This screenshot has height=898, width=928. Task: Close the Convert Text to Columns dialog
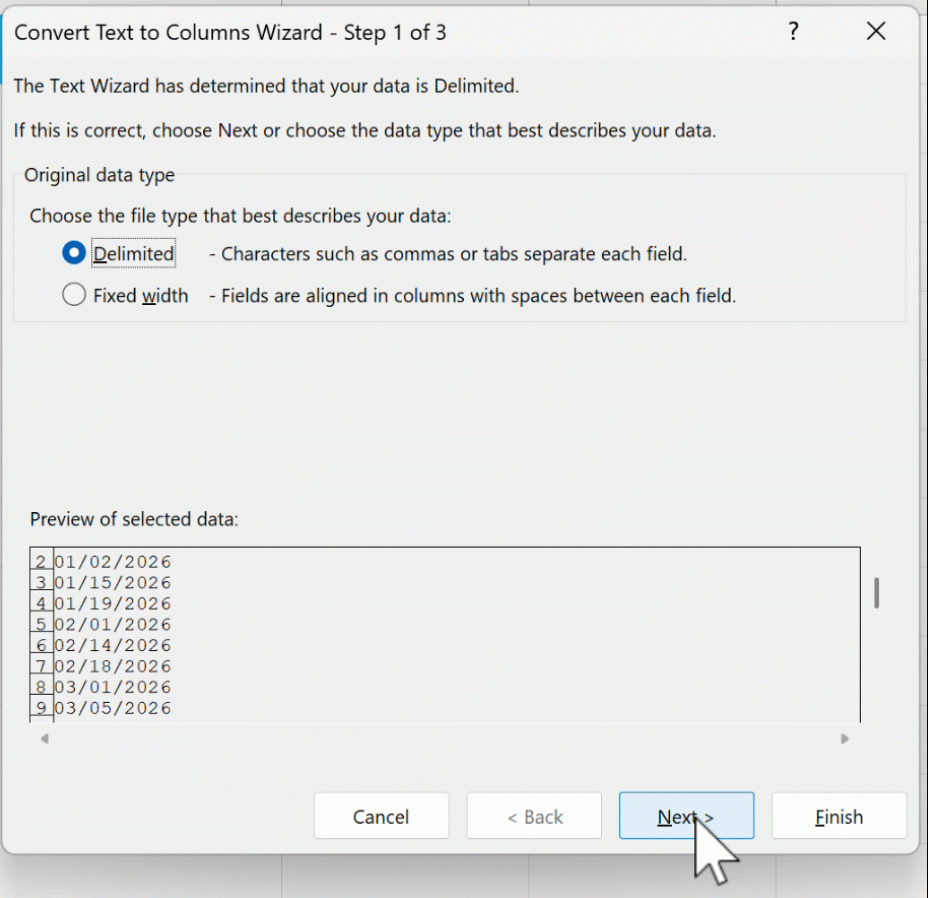[x=876, y=32]
